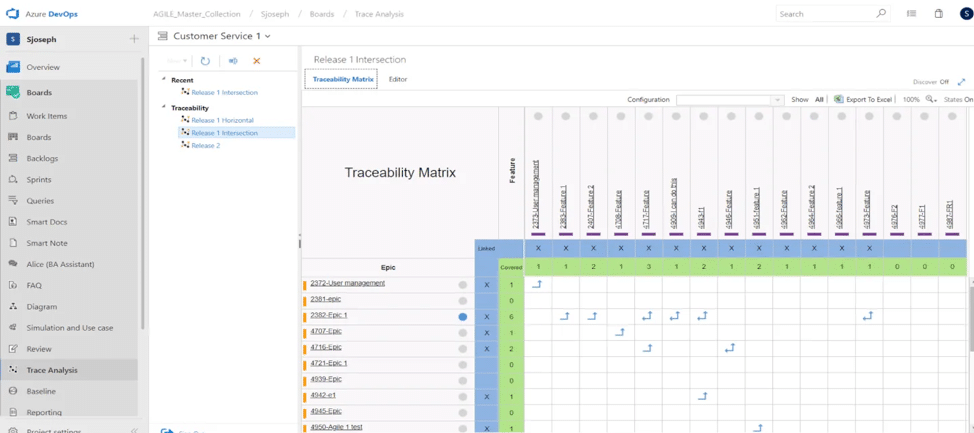Open the New dropdown in tree toolbar
The image size is (974, 433).
pyautogui.click(x=177, y=61)
